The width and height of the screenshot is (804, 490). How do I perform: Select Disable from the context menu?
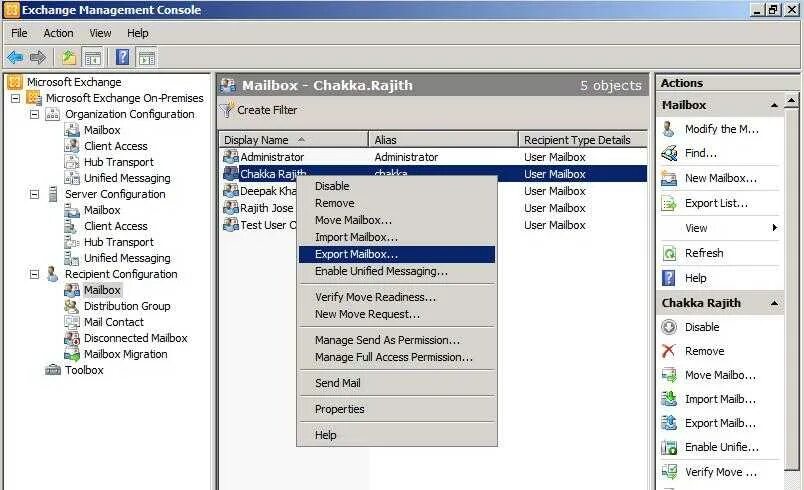pyautogui.click(x=397, y=186)
